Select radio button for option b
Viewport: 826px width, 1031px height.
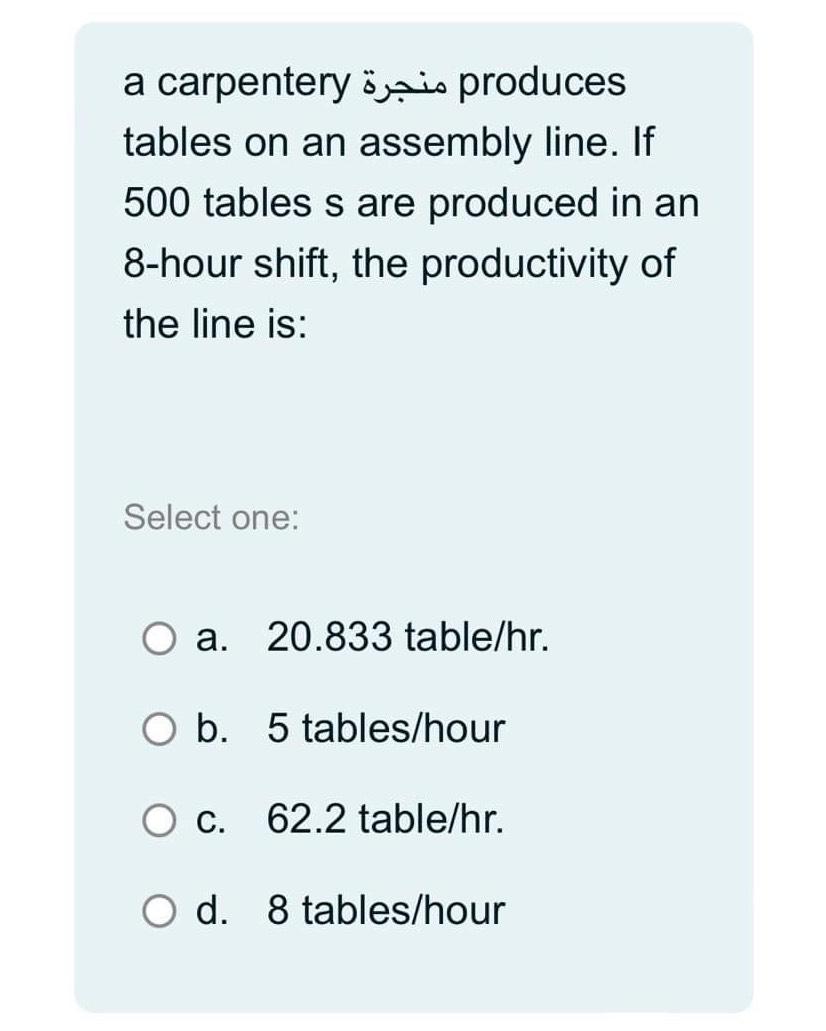coord(158,729)
